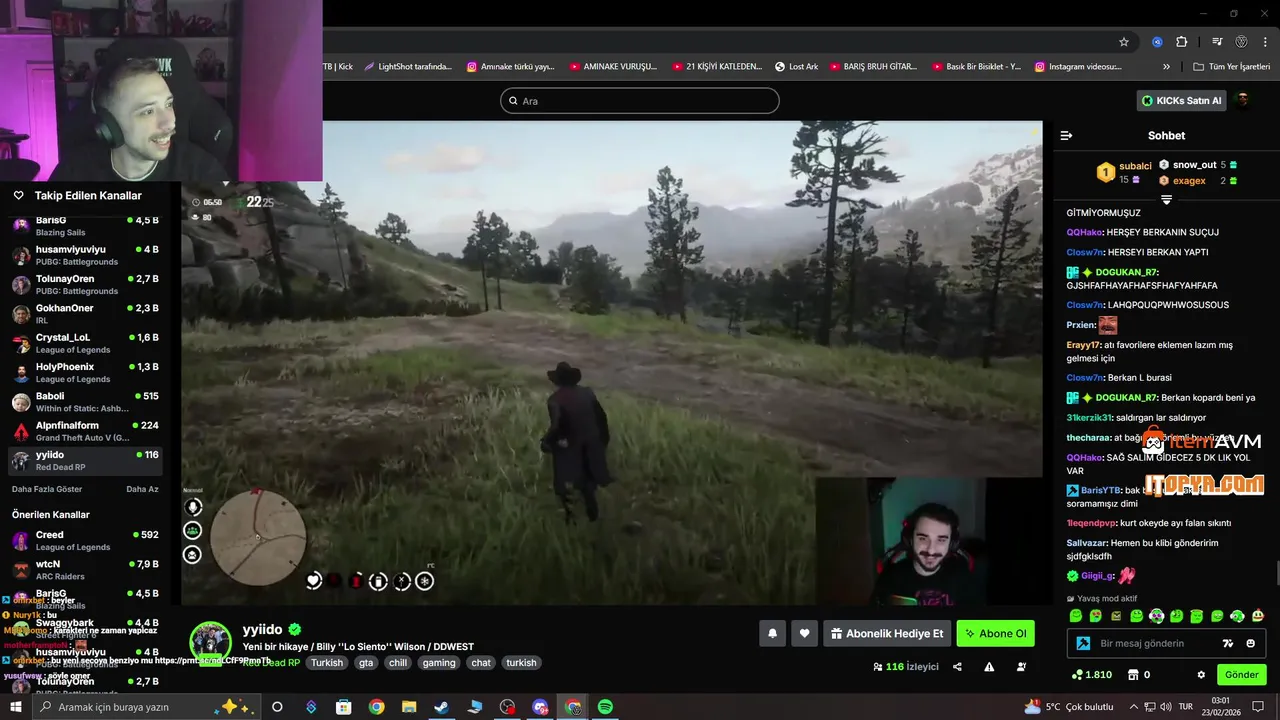
Task: Click the last yellow quick emote
Action: point(1258,616)
